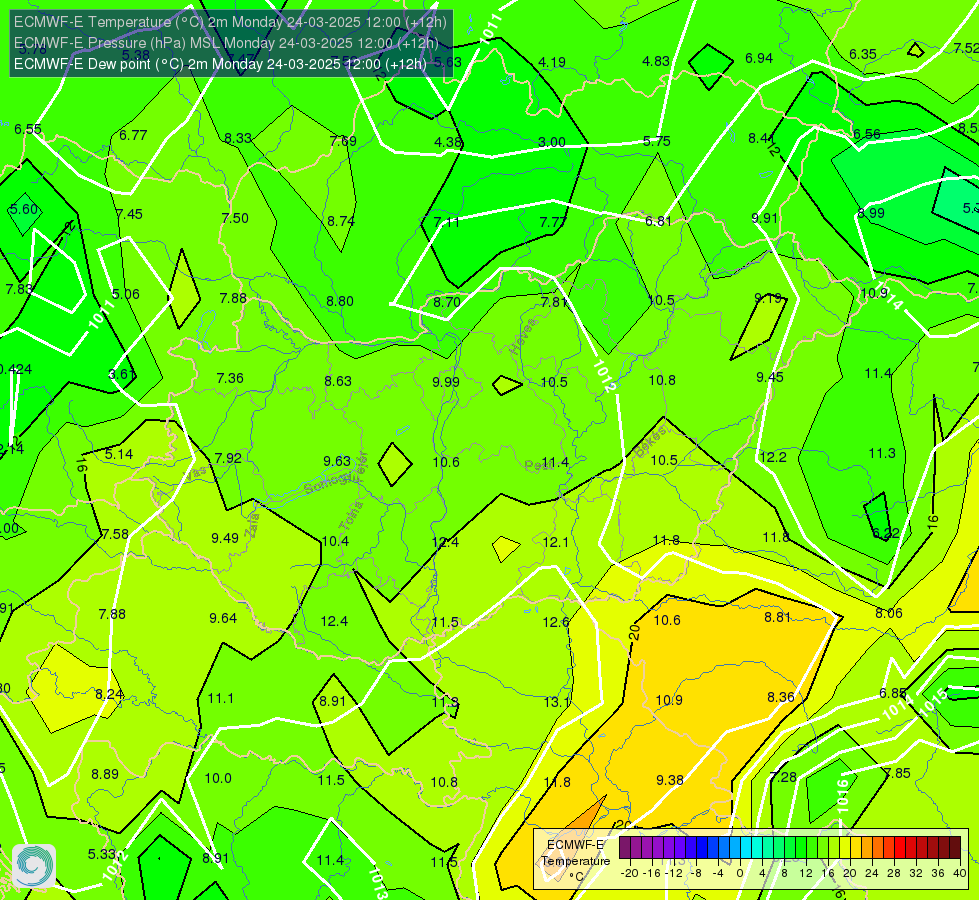The image size is (979, 900).
Task: Click the dew point value 5.14
Action: pyautogui.click(x=119, y=454)
